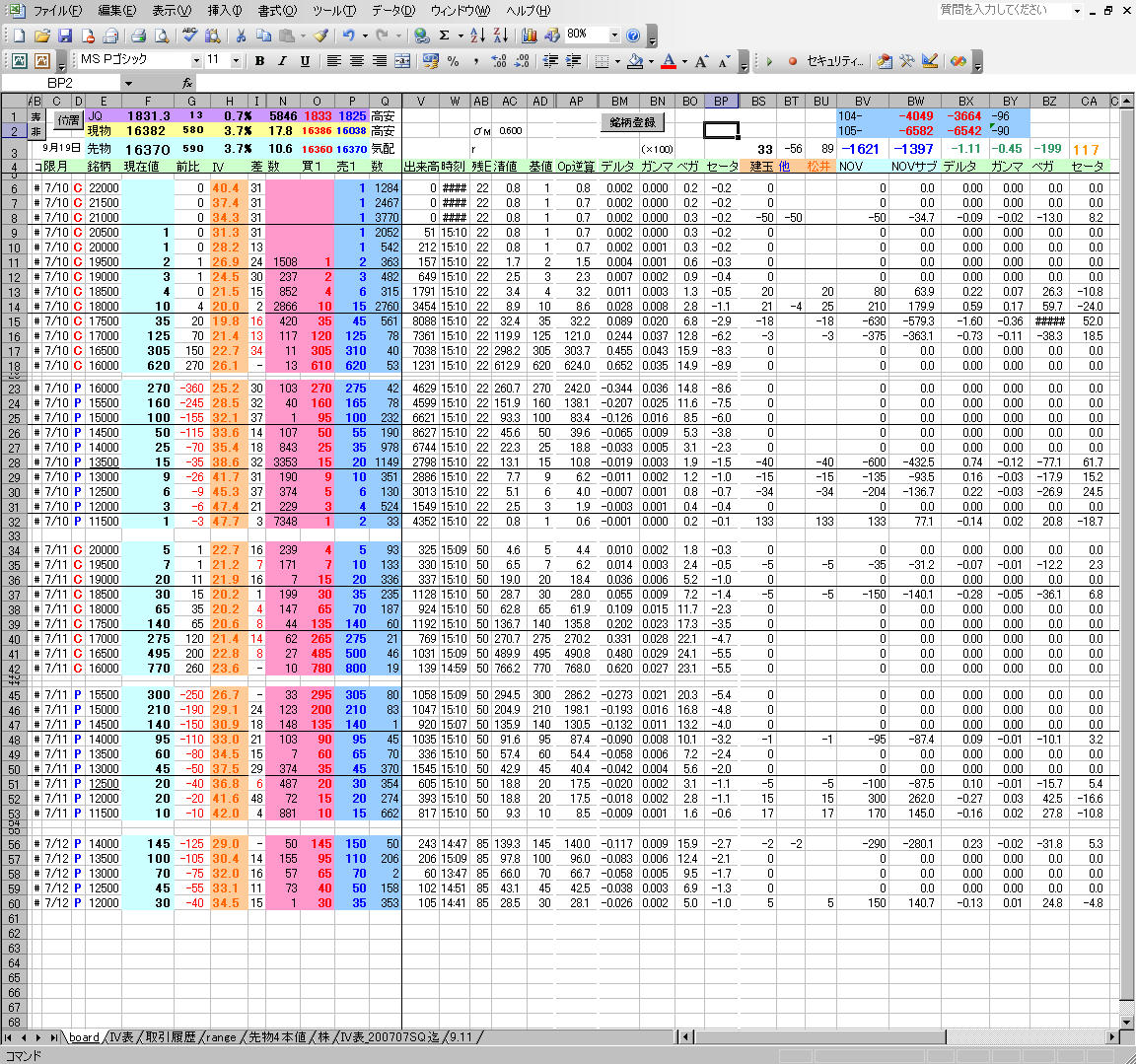The width and height of the screenshot is (1136, 1064).
Task: Open a file with the folder icon
Action: click(x=42, y=35)
